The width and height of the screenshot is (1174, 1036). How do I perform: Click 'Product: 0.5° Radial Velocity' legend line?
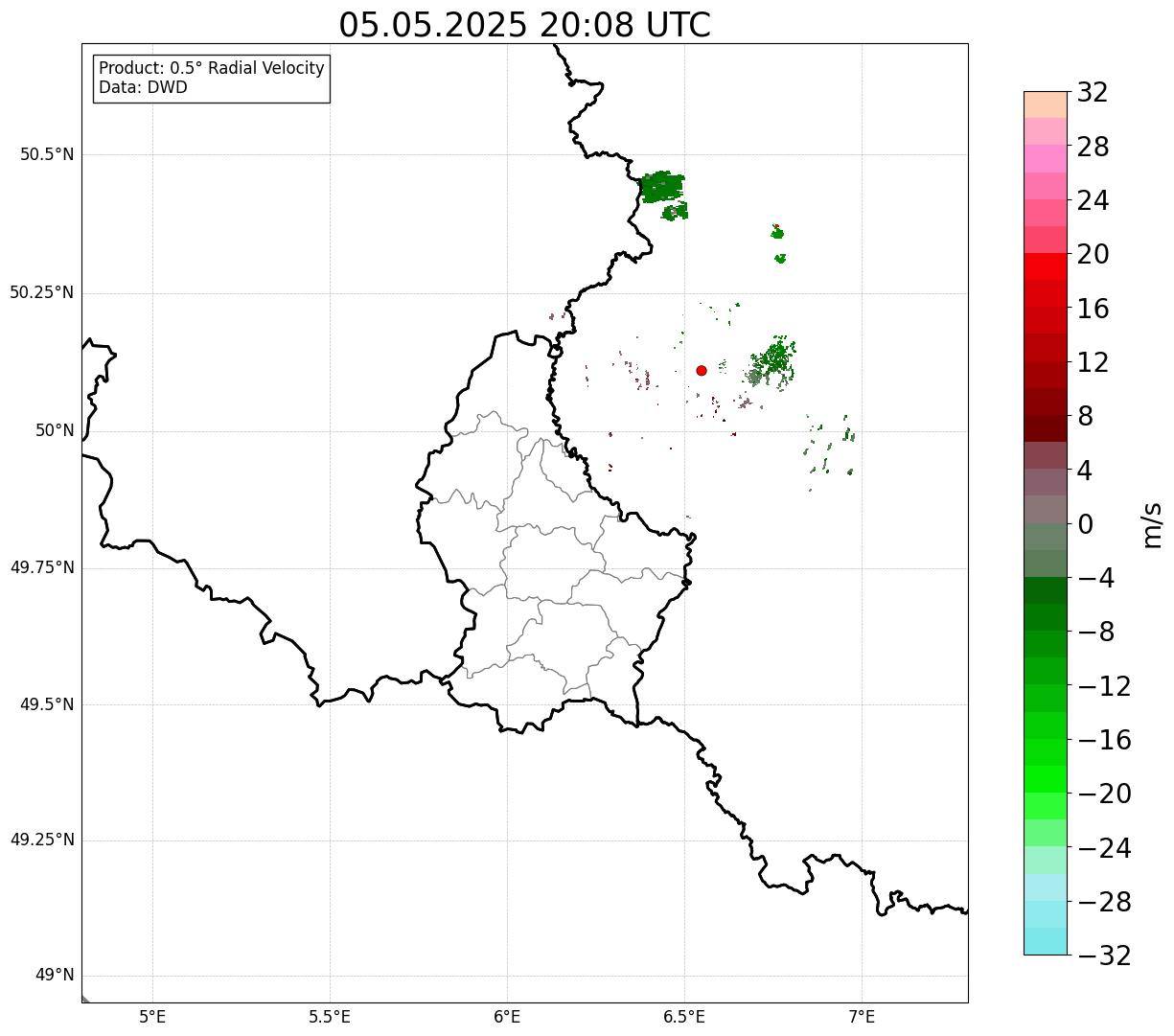tap(212, 69)
